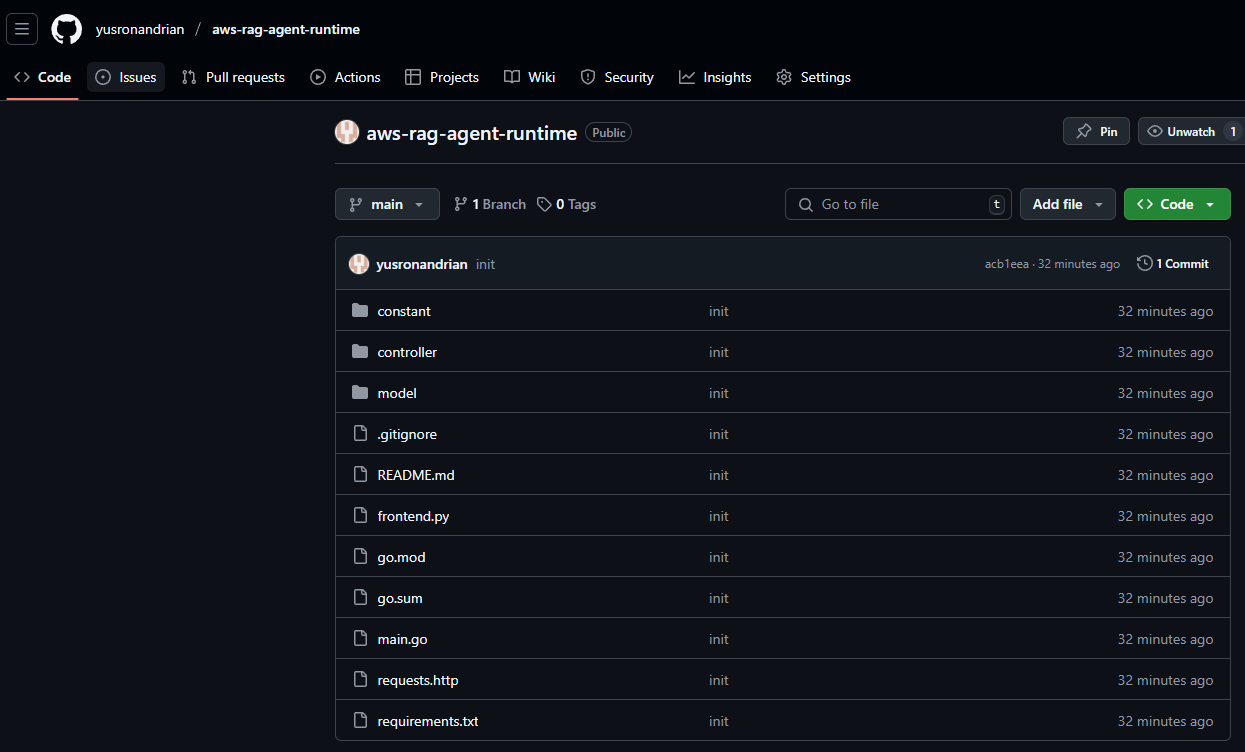Click '32 minutes ago' on the controller row
Image resolution: width=1245 pixels, height=752 pixels.
(x=1165, y=352)
